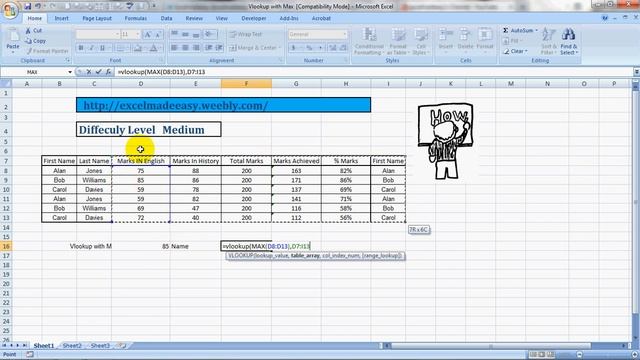The height and width of the screenshot is (360, 640).
Task: Click the macro record status bar icon
Action: [x=29, y=354]
